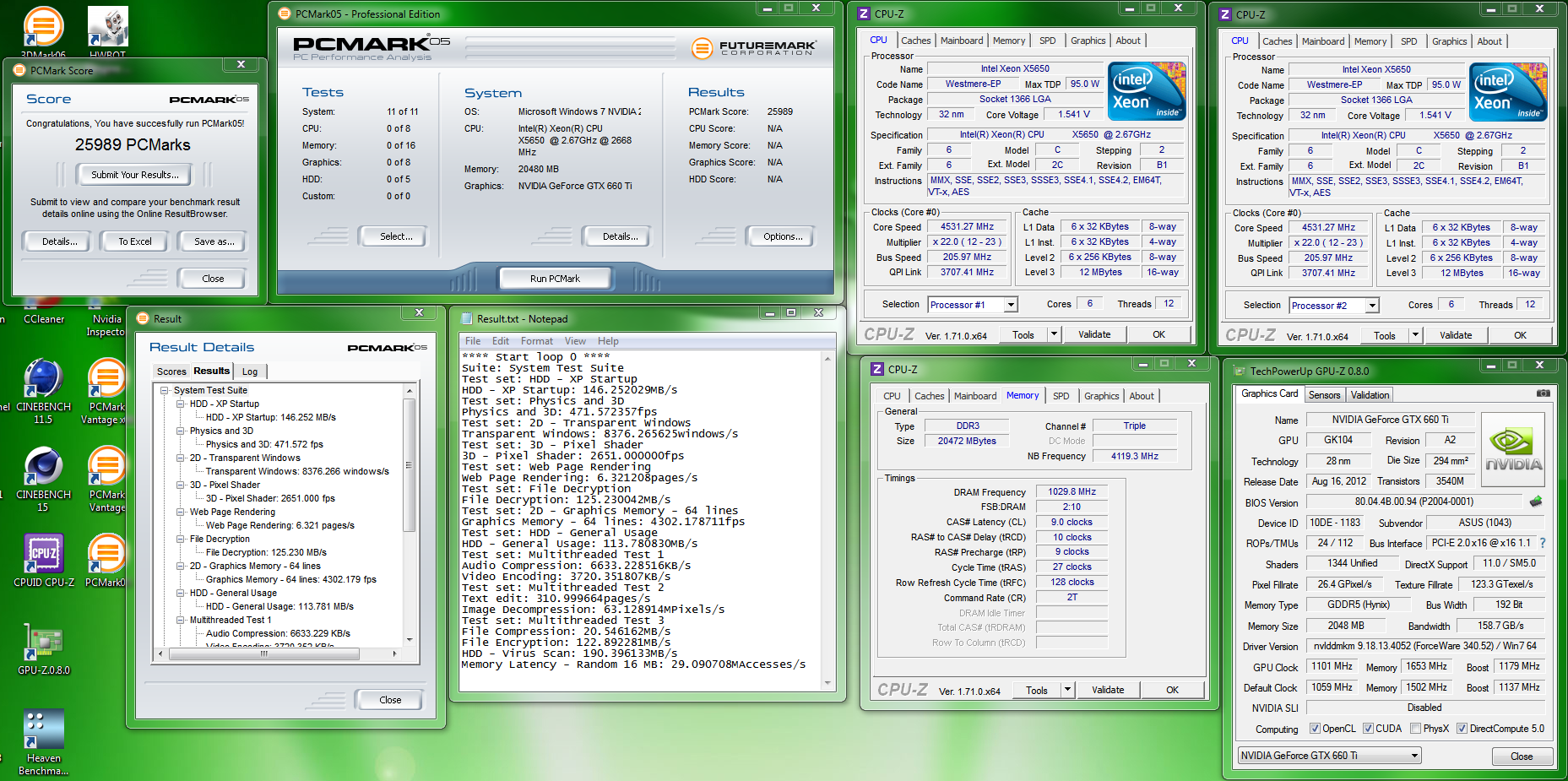Click the NVIDIA logo in GPU-Z
The image size is (1568, 781).
(x=1514, y=450)
